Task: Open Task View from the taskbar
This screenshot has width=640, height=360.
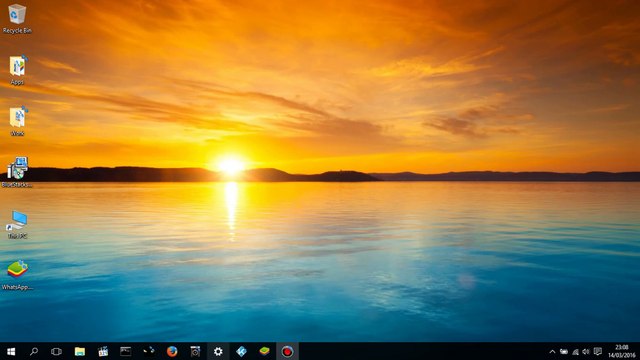Action: click(56, 351)
